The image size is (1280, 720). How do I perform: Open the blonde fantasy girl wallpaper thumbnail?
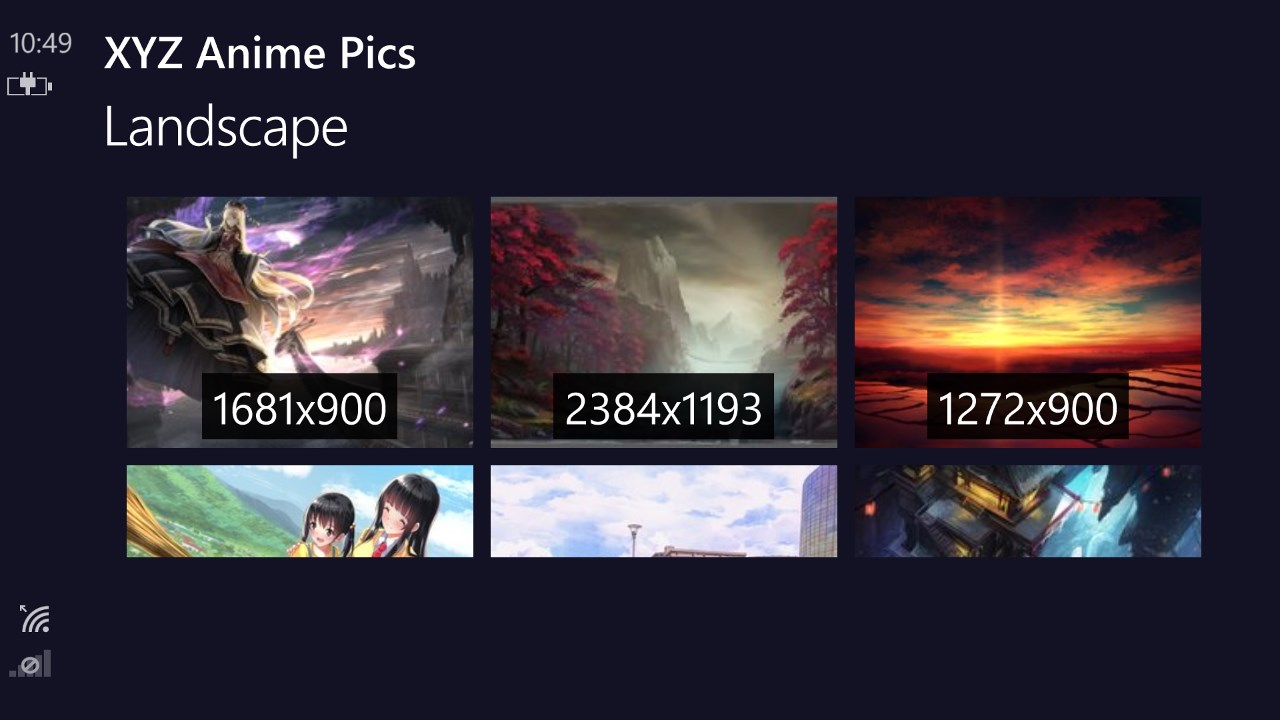(x=300, y=322)
